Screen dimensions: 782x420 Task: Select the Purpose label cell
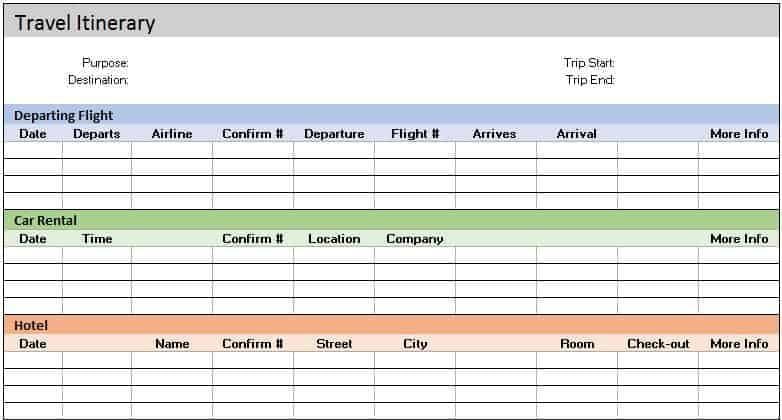[105, 63]
